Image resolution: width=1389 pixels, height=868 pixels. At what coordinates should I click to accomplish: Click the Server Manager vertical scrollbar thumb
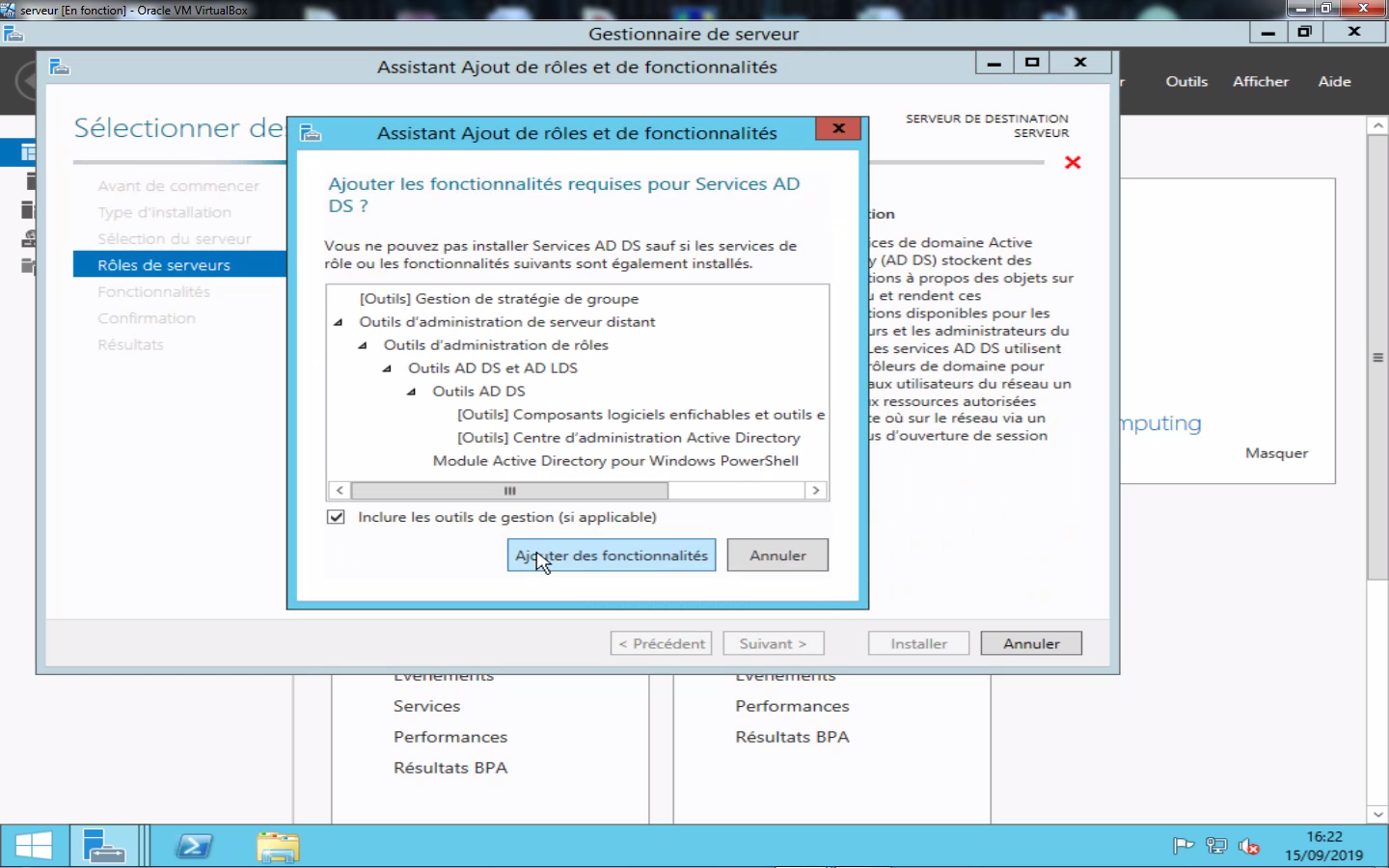pyautogui.click(x=1377, y=357)
